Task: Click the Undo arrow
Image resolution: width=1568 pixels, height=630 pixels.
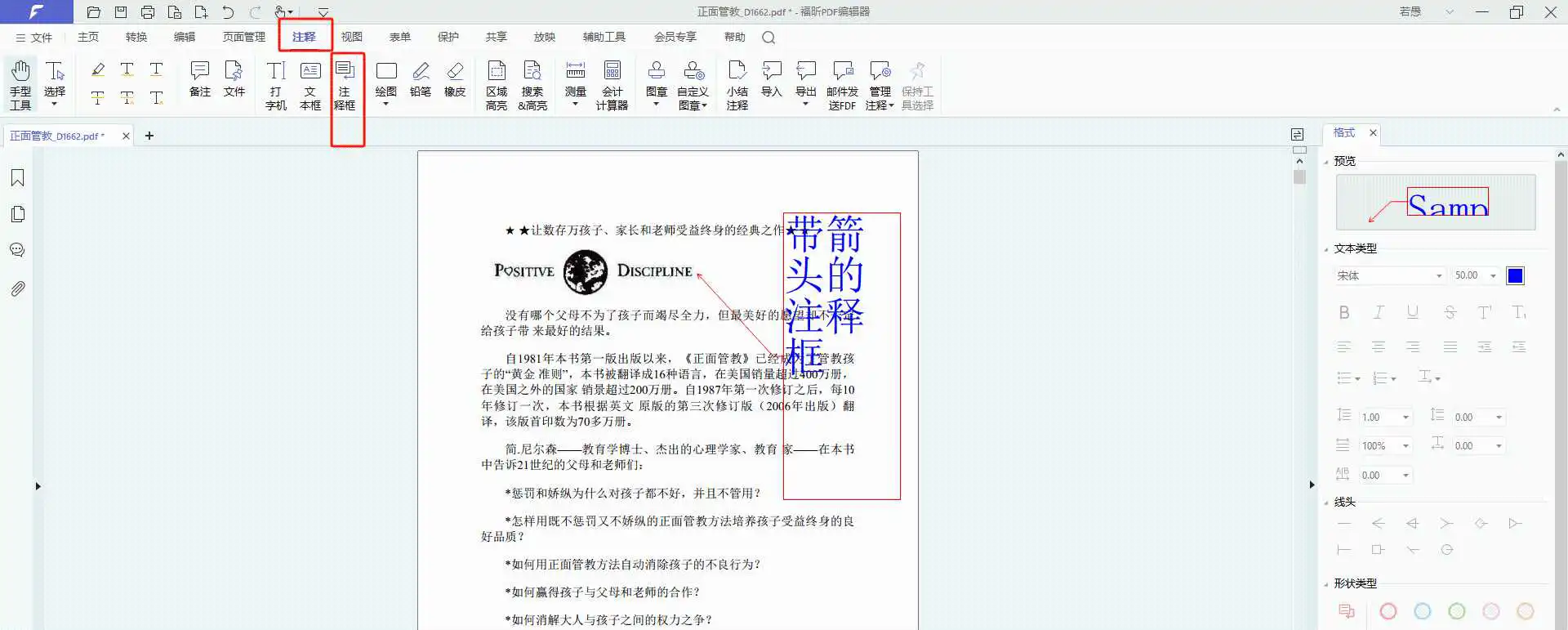Action: click(228, 12)
